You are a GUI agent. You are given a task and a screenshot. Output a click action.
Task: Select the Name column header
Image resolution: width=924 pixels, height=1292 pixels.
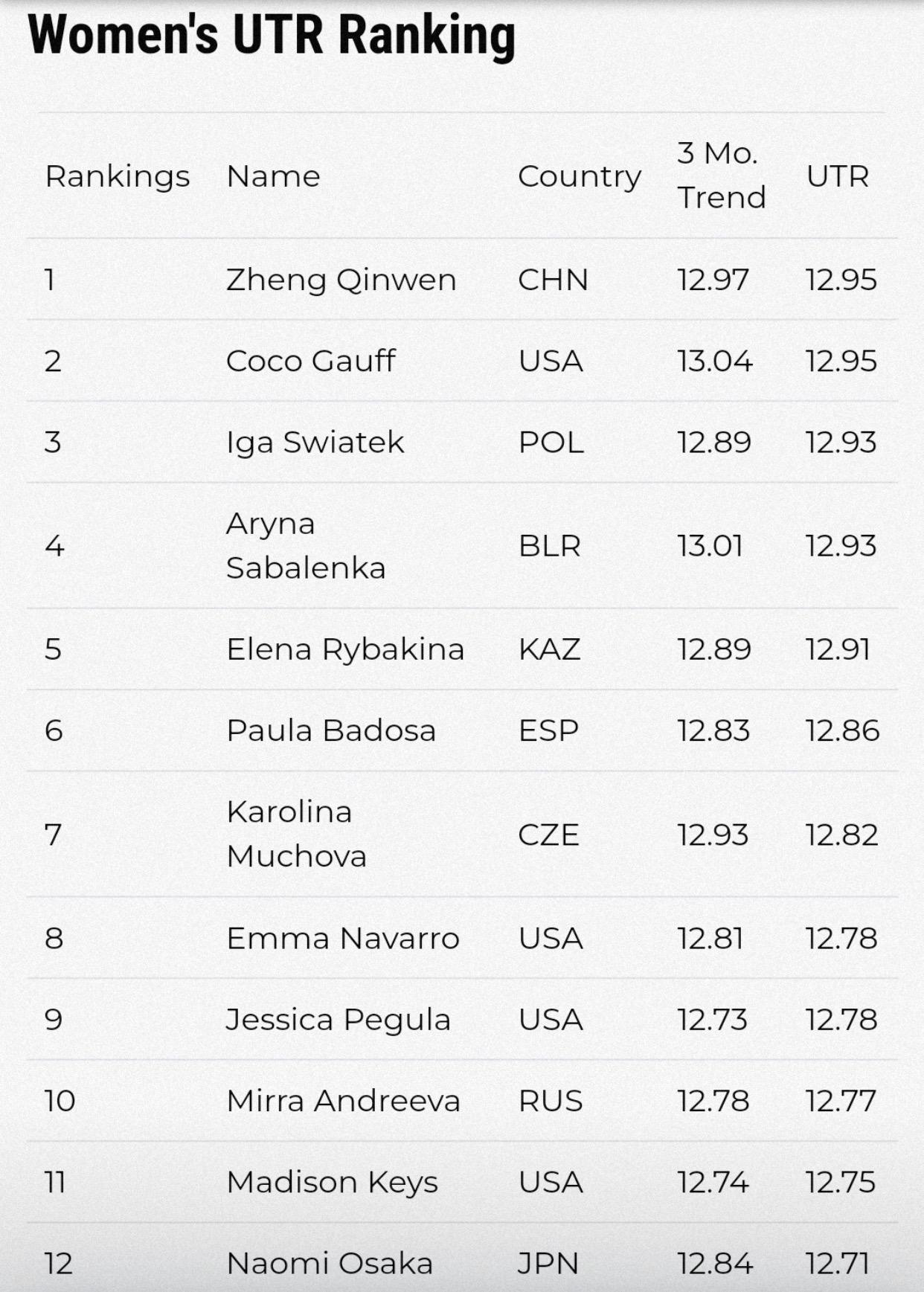coord(273,176)
